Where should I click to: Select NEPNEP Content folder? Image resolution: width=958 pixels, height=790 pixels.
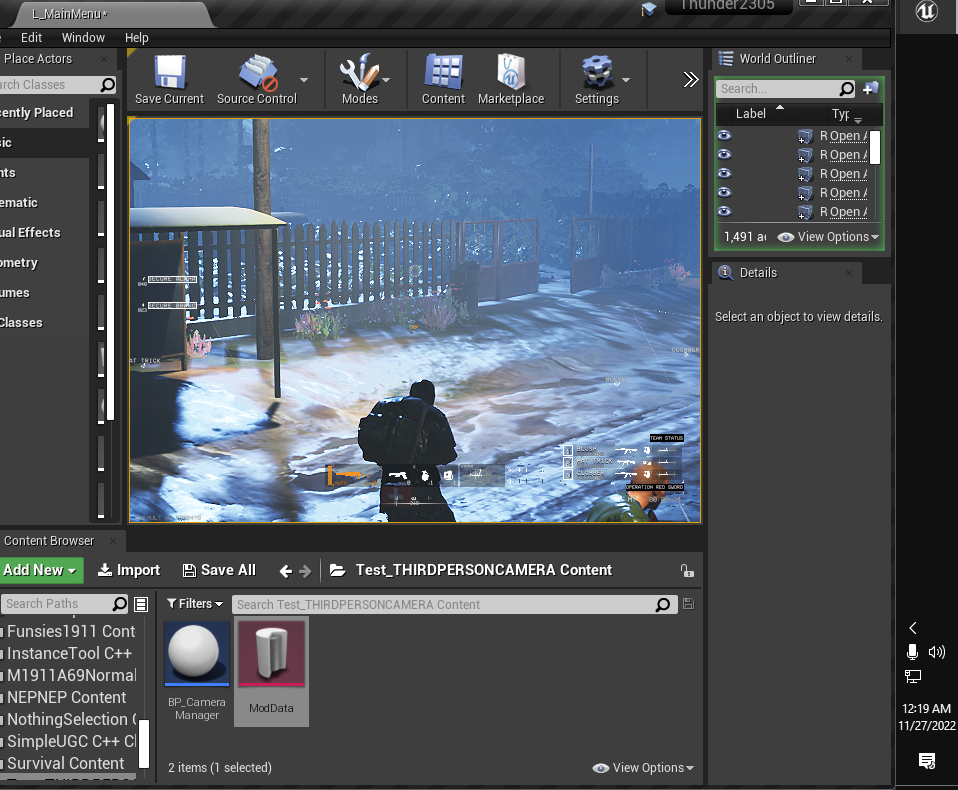66,697
